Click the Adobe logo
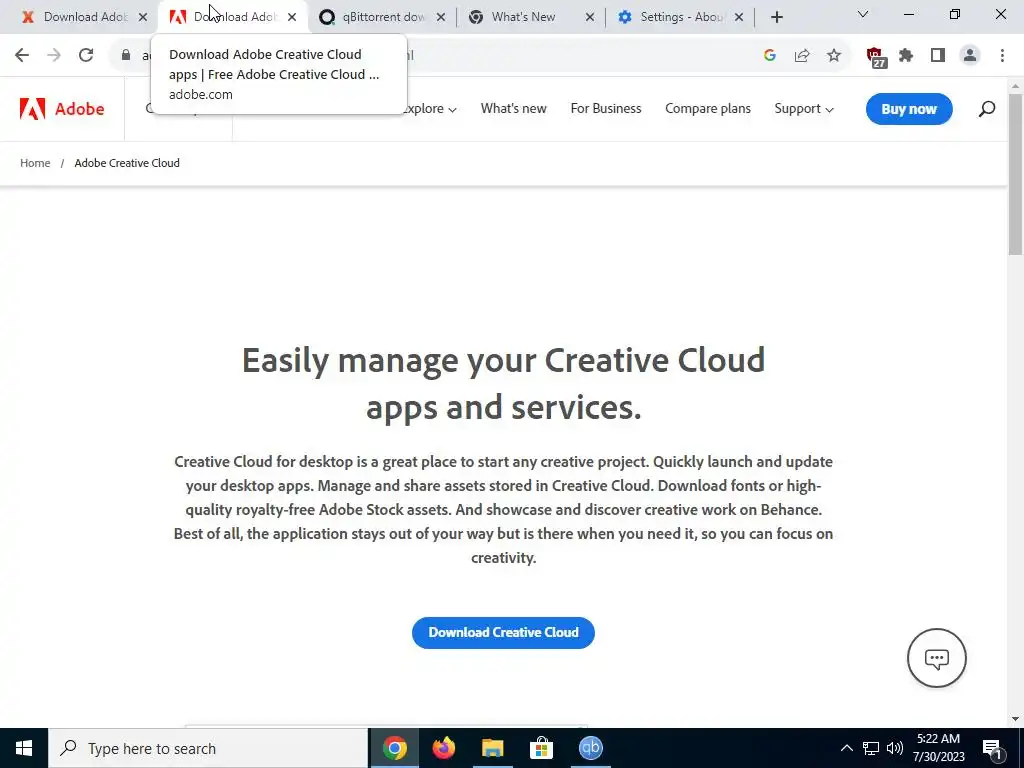Viewport: 1024px width, 768px height. tap(62, 108)
